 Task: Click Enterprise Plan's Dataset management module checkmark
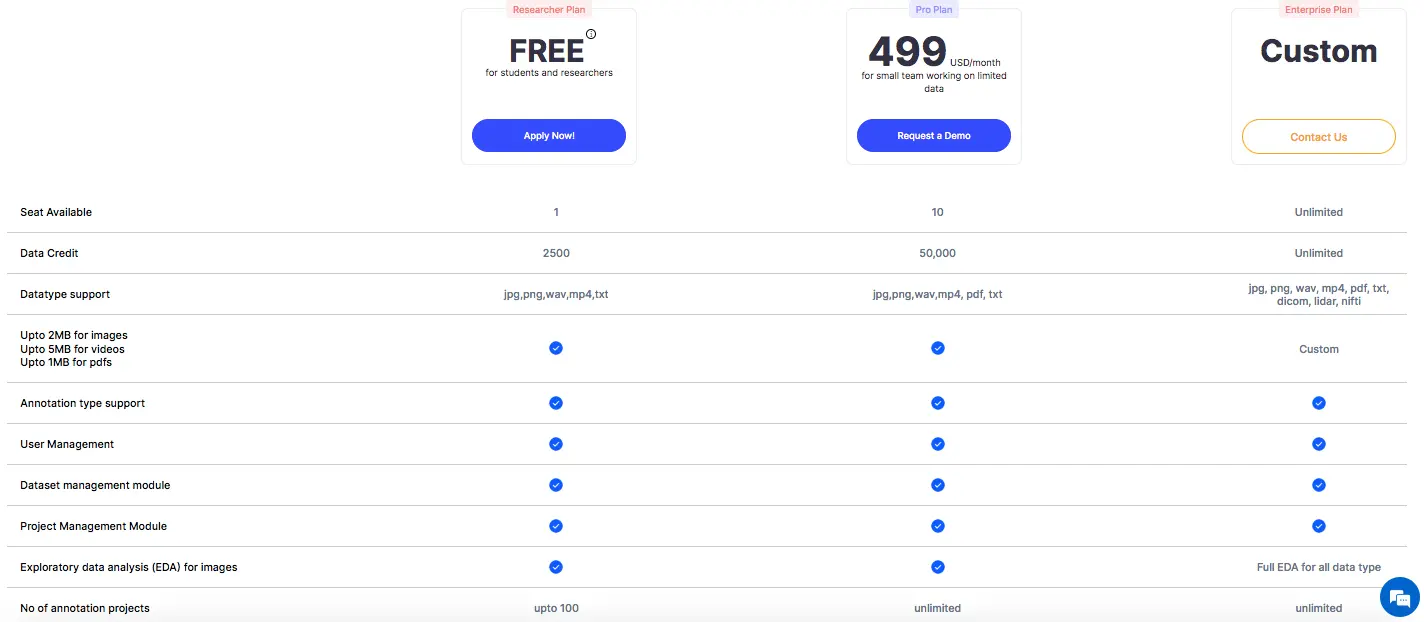point(1319,485)
